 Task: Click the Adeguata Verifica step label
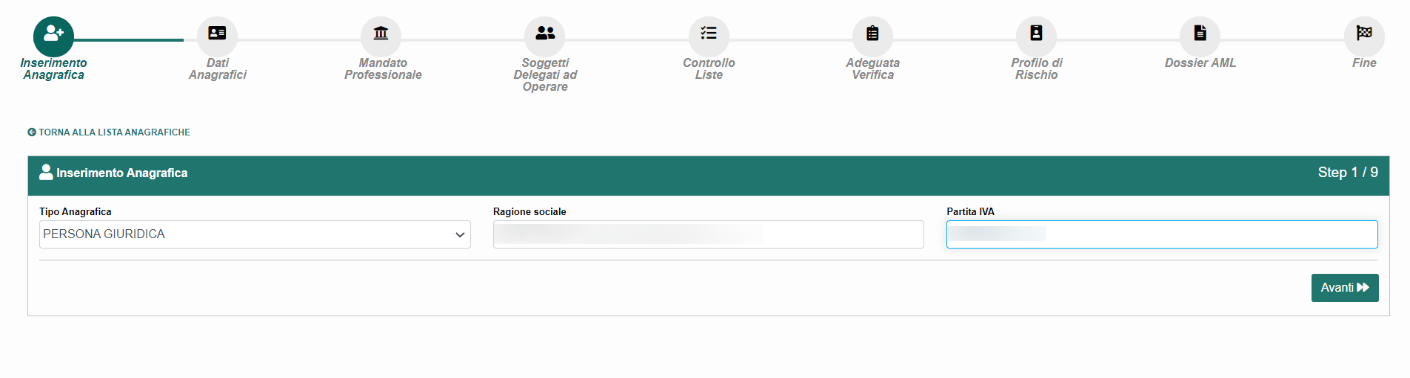tap(873, 69)
